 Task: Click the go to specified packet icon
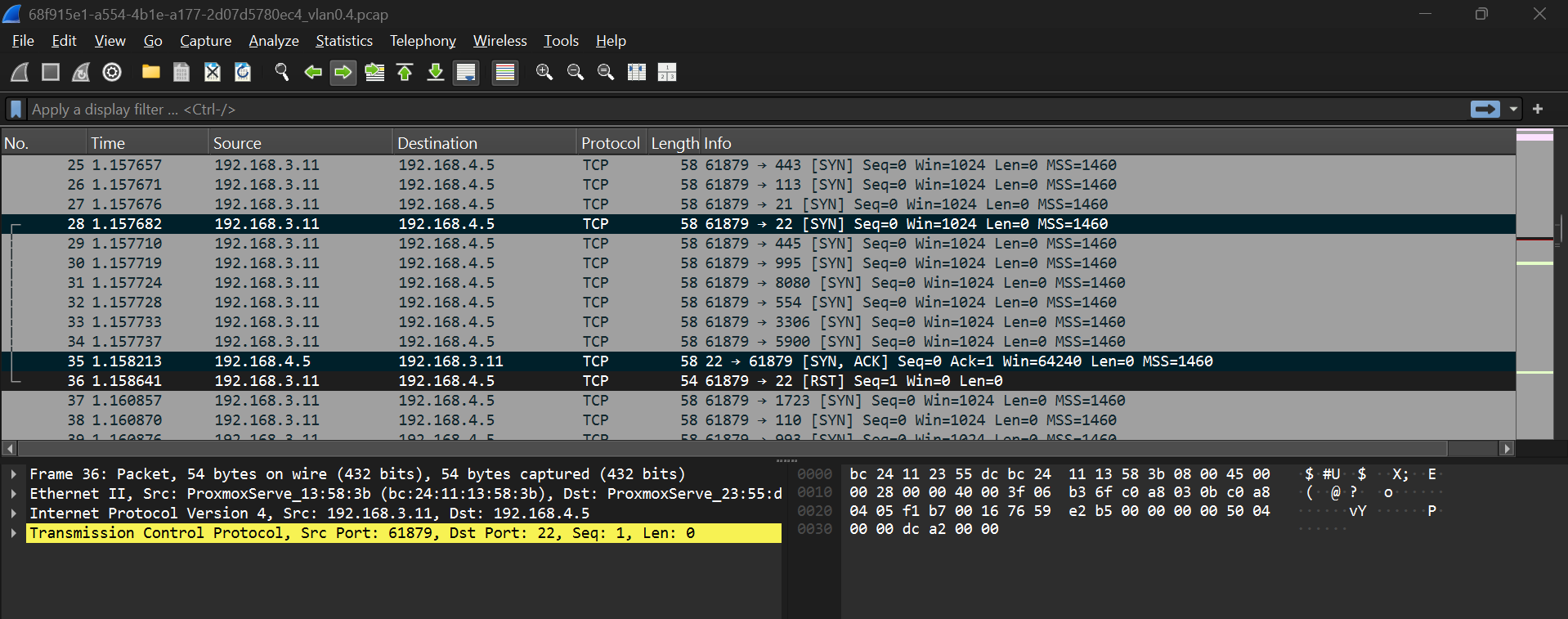pos(374,72)
